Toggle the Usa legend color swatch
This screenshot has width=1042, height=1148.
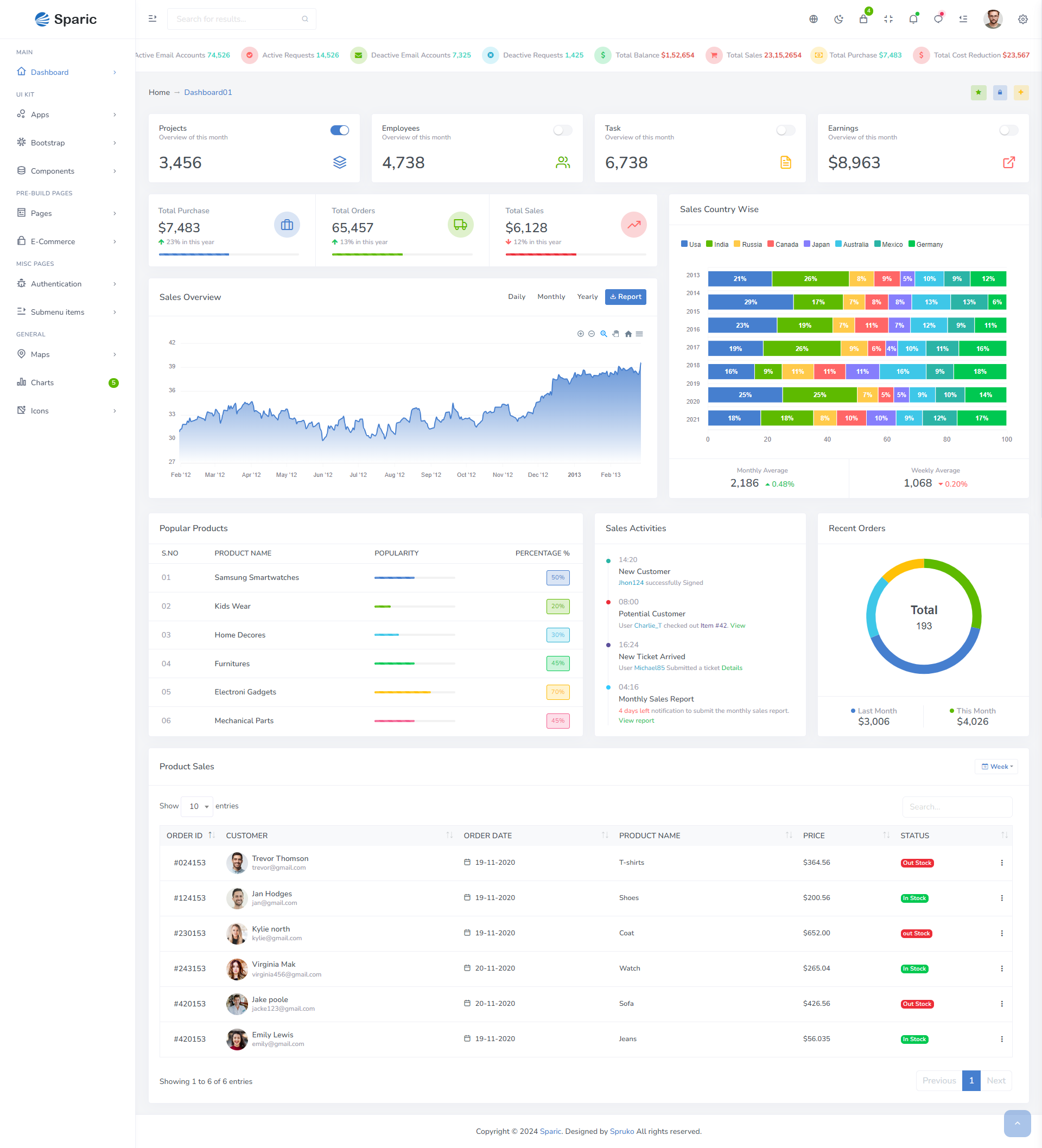684,244
